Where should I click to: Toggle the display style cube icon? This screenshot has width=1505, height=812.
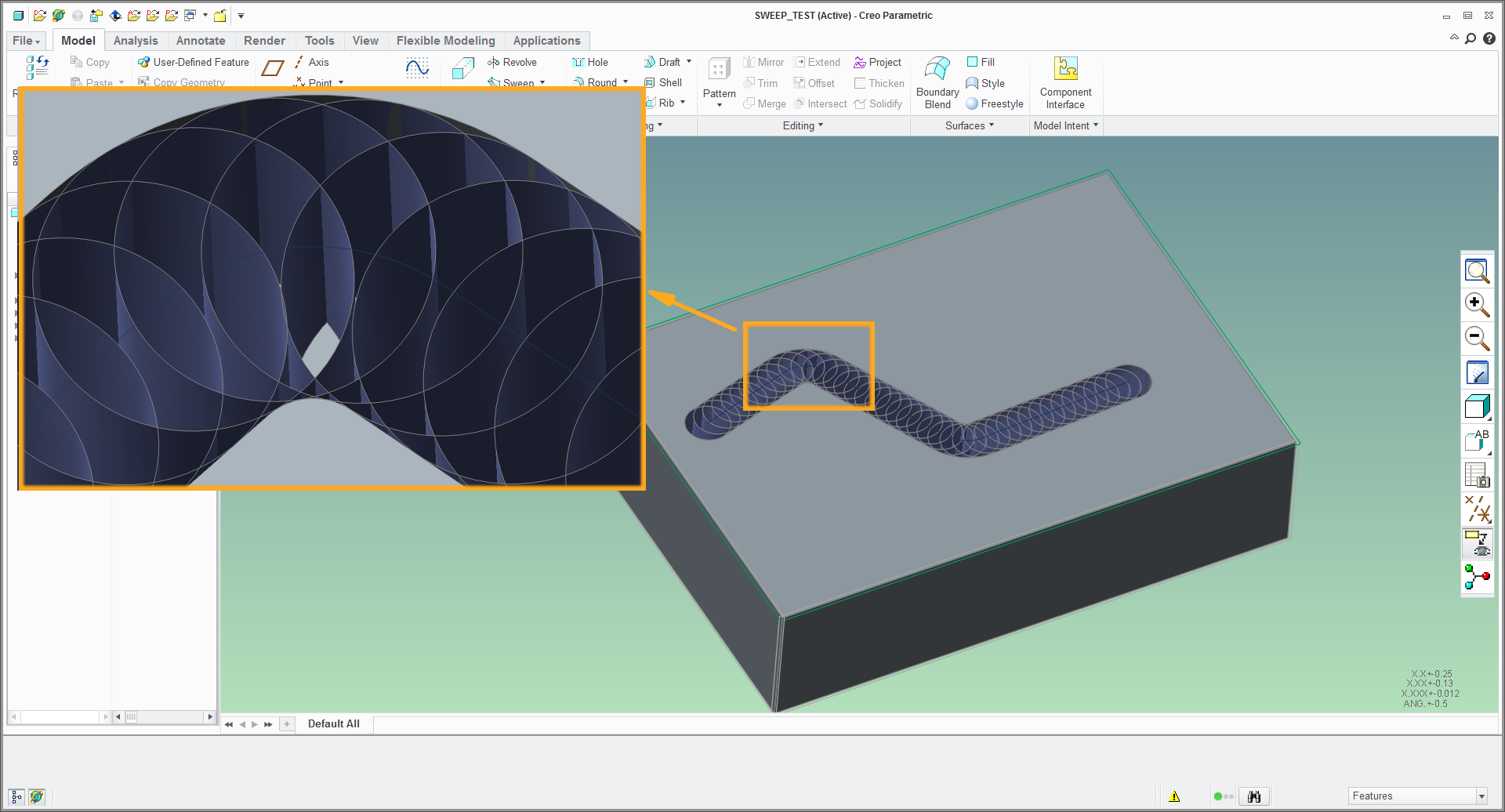1477,407
